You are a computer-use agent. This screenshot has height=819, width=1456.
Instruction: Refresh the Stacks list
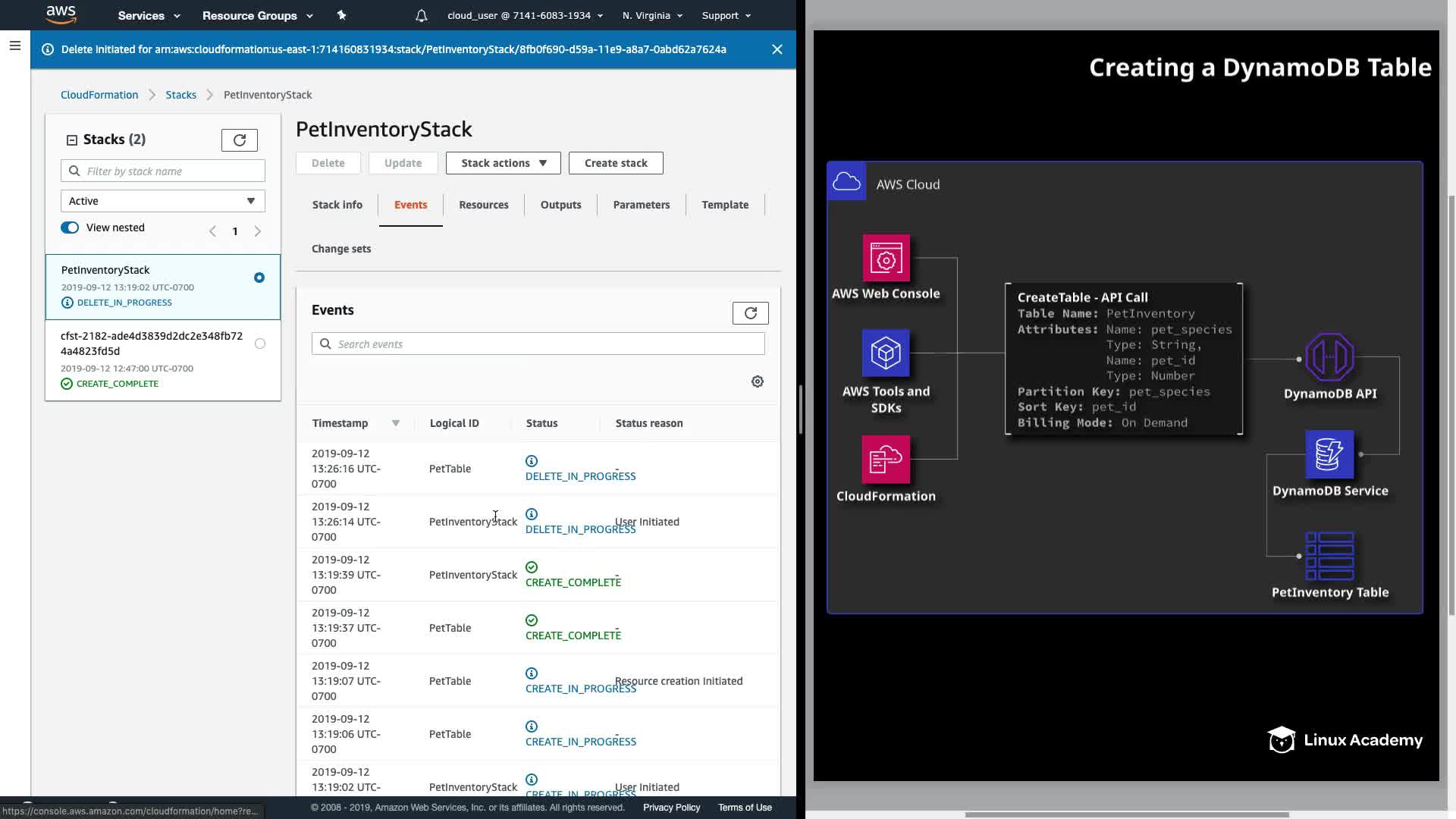(x=239, y=140)
